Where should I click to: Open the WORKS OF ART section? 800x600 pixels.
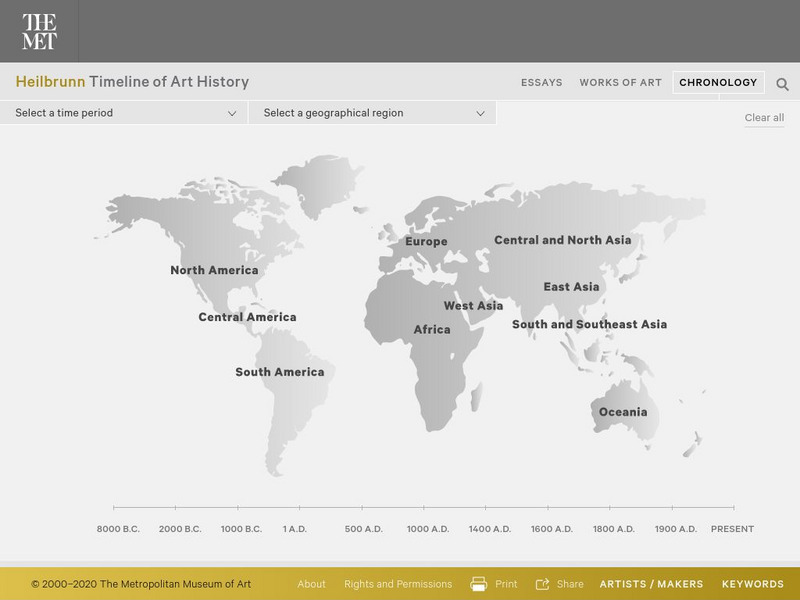pyautogui.click(x=620, y=82)
